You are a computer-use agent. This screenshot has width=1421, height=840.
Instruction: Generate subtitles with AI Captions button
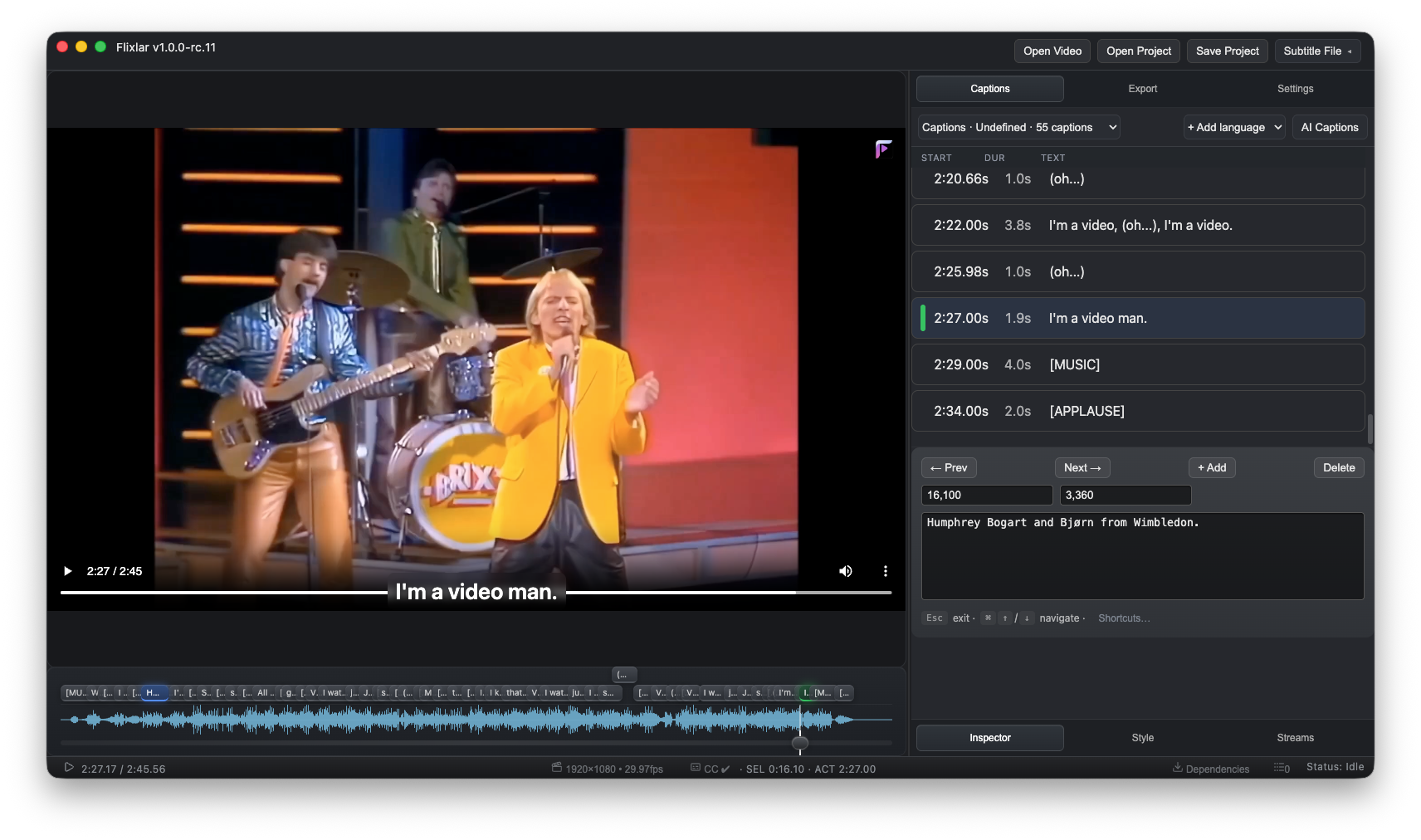[x=1330, y=127]
